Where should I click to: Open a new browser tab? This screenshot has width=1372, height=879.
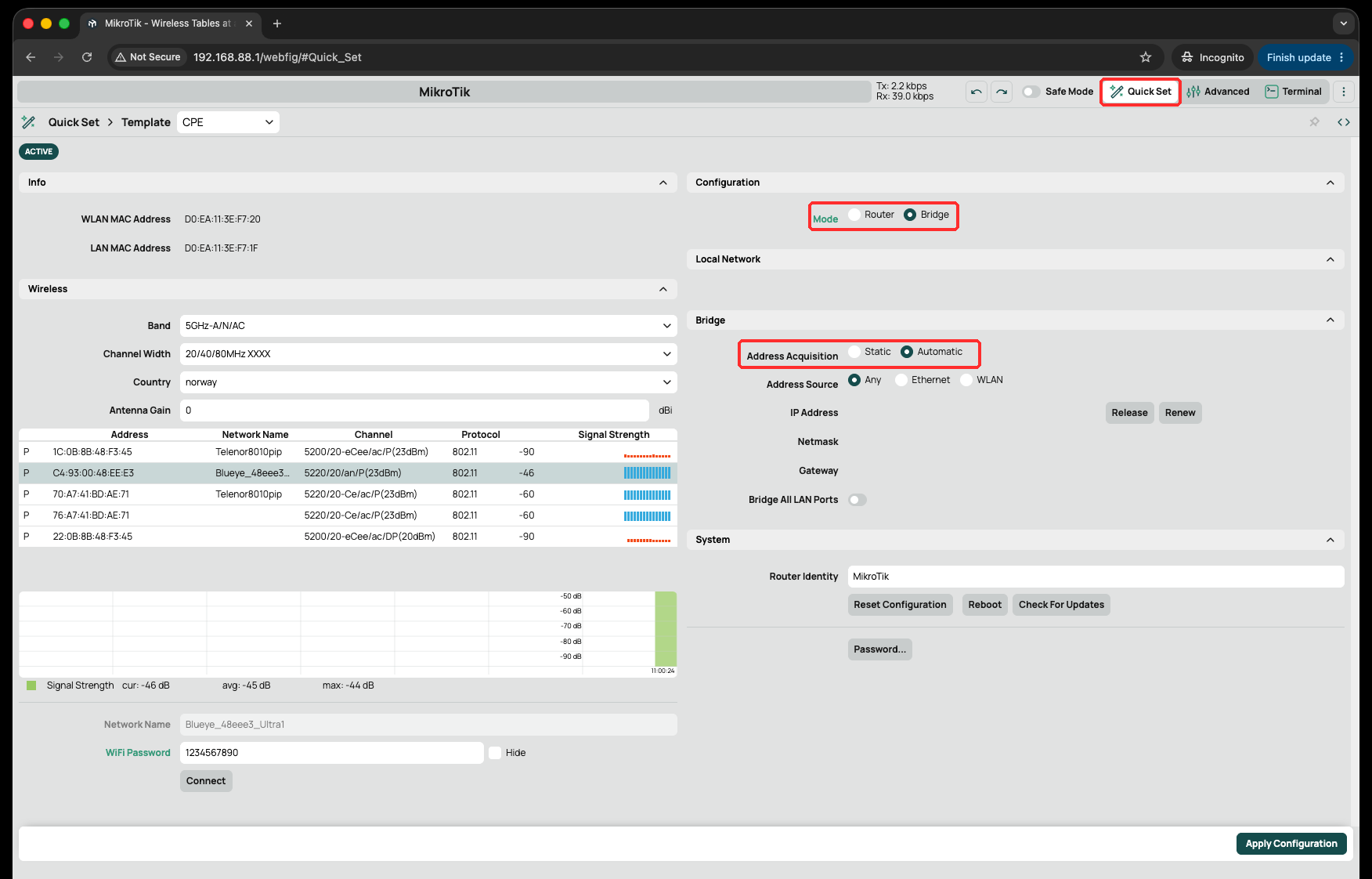coord(277,24)
